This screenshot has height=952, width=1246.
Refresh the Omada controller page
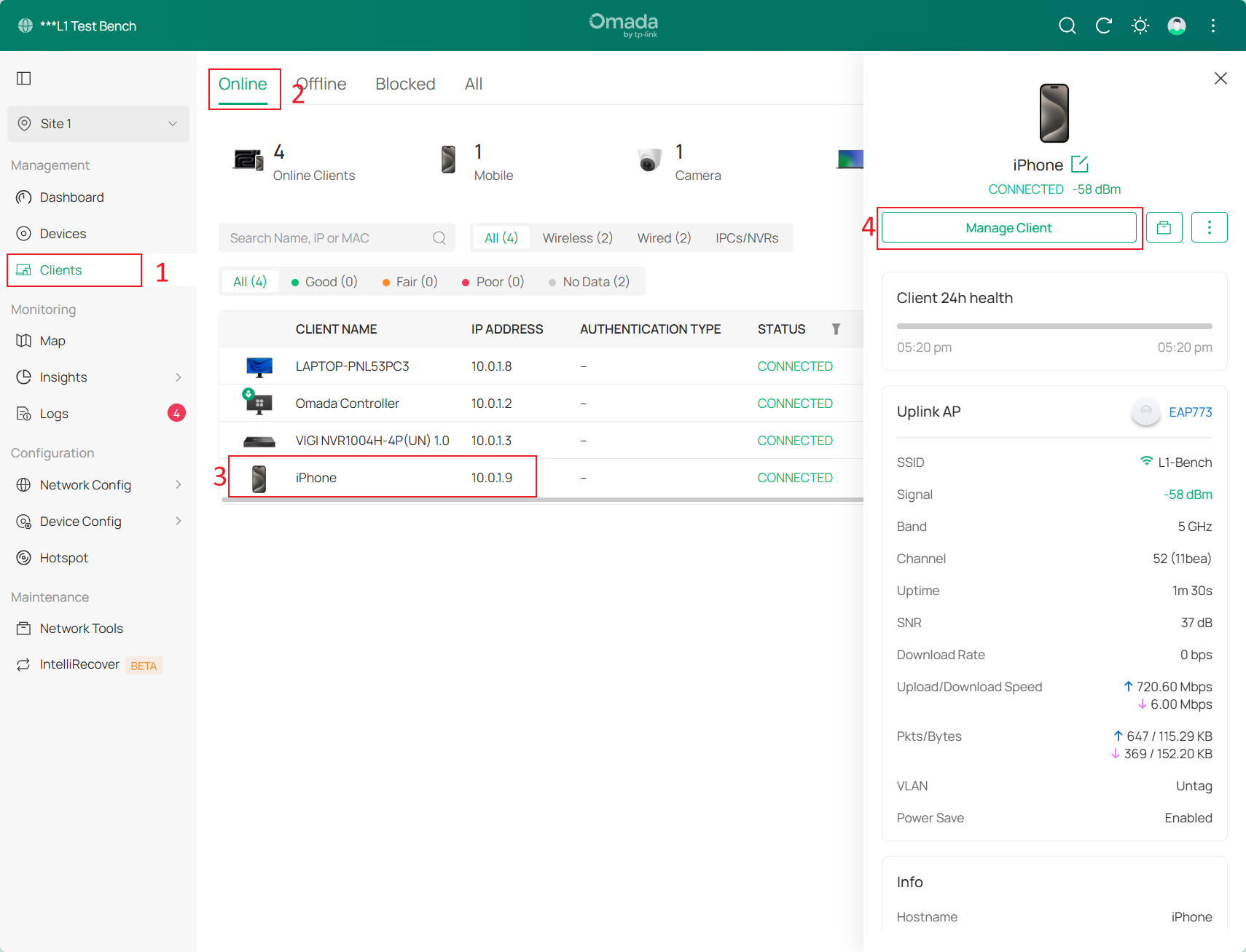point(1104,25)
